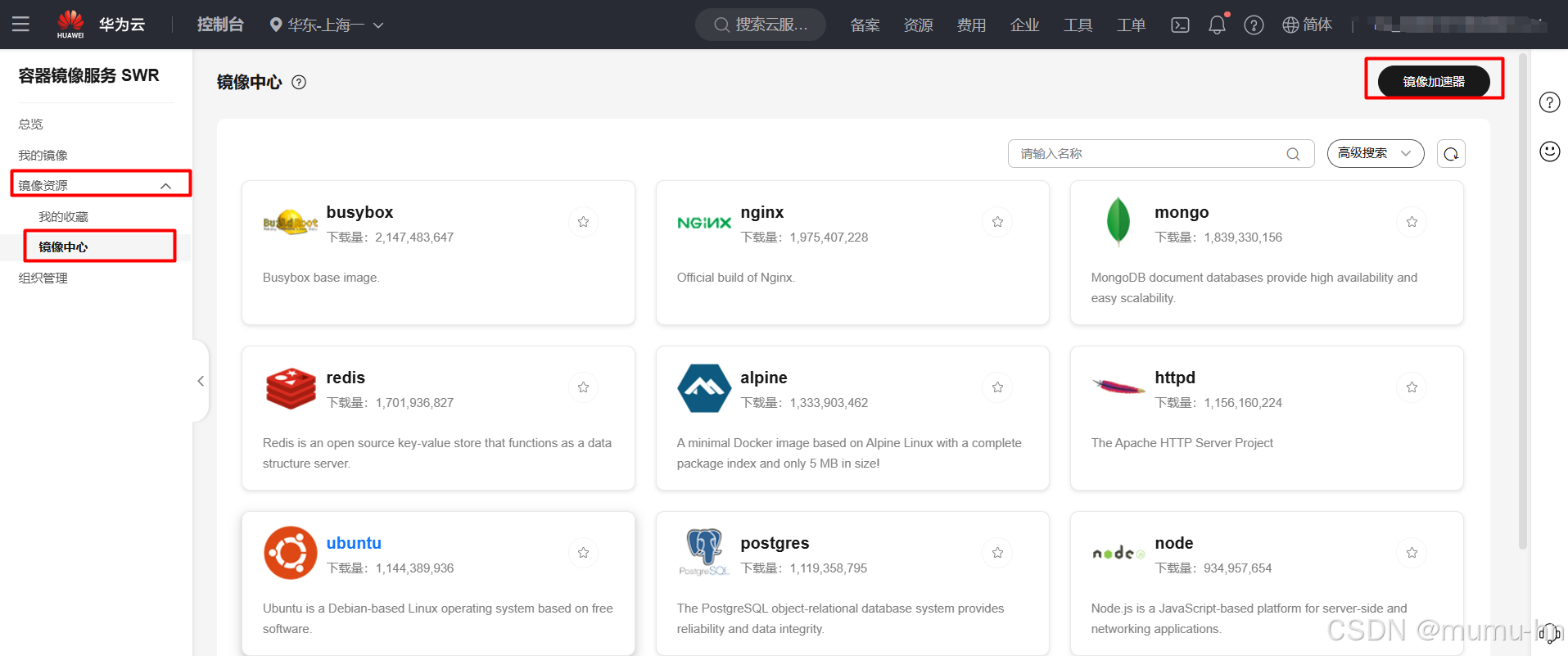Open the feedback smiley icon
Screen dimensions: 1568x656
tap(1549, 152)
